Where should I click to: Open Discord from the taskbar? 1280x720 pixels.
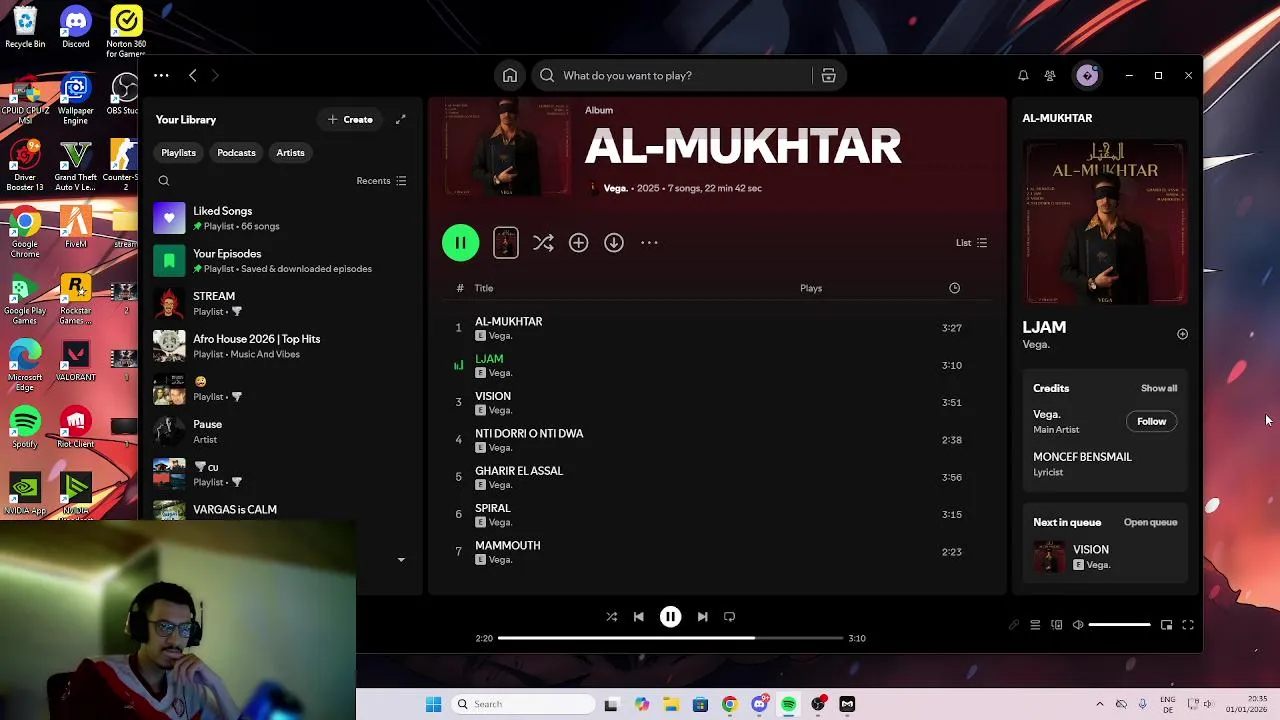(x=759, y=704)
